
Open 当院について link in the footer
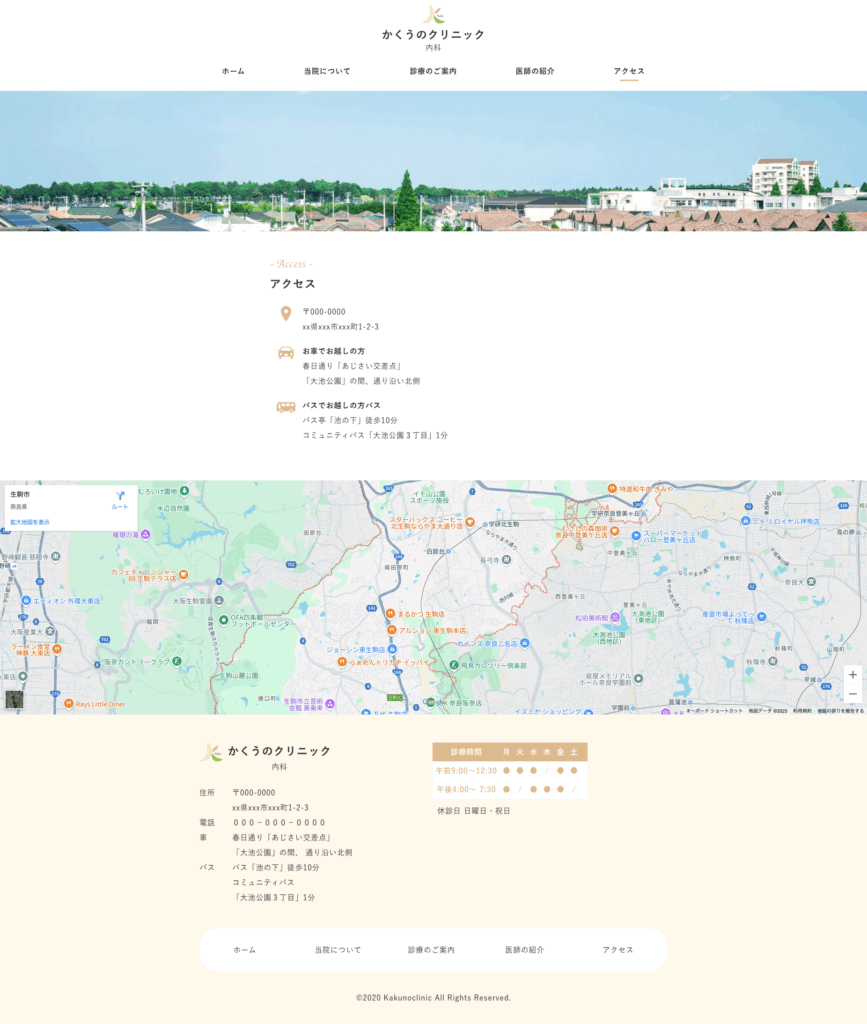coord(338,950)
